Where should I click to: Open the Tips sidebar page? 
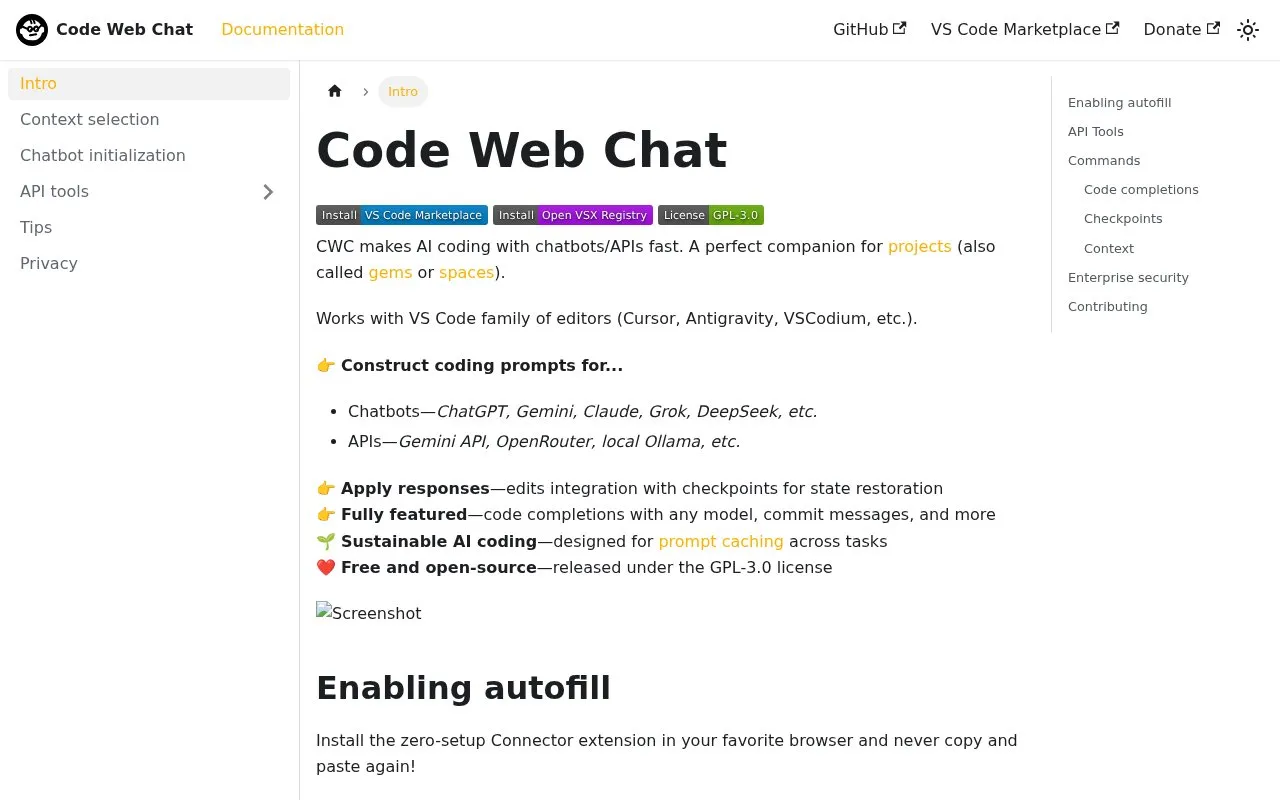tap(149, 228)
